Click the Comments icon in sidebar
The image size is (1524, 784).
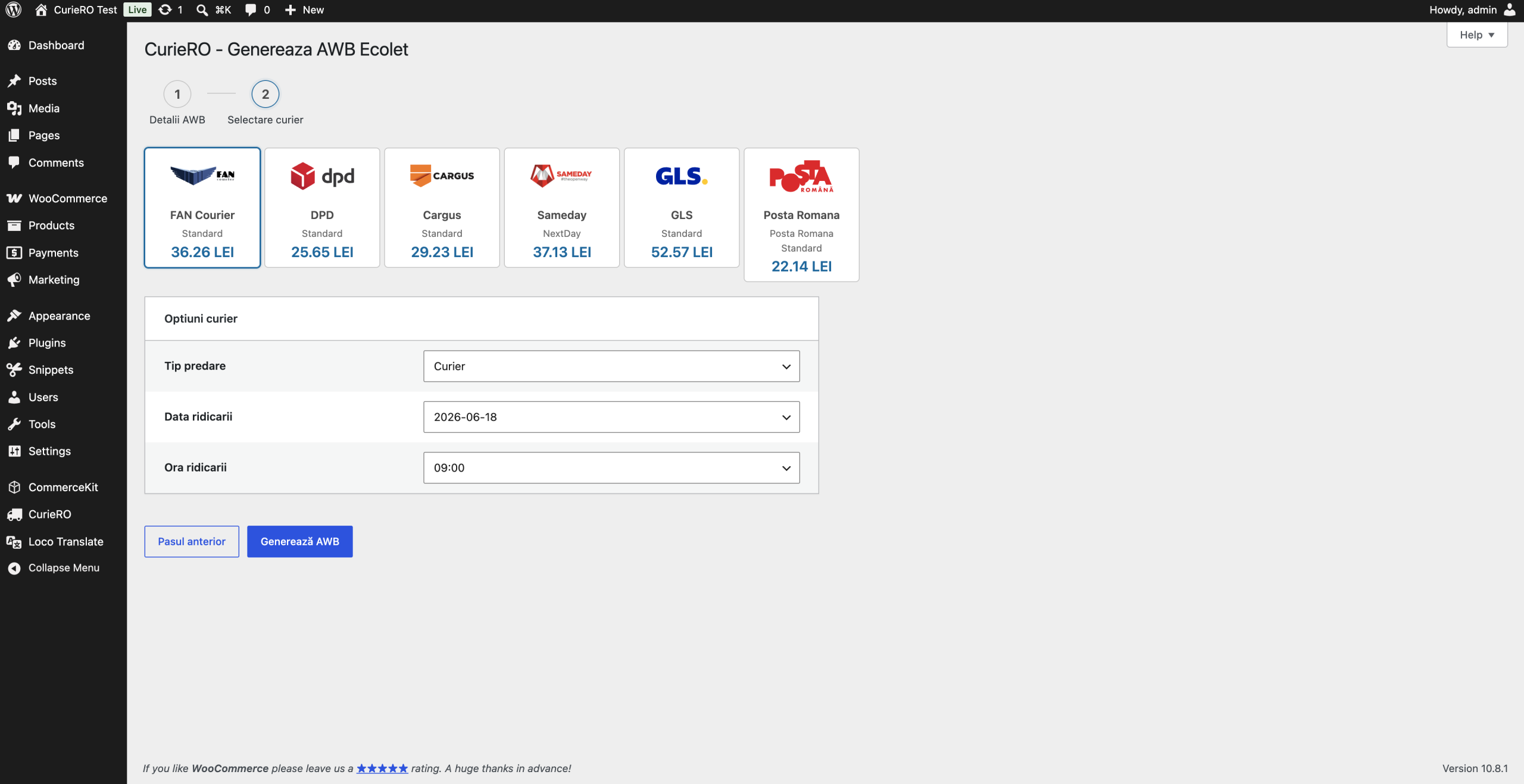pos(14,163)
